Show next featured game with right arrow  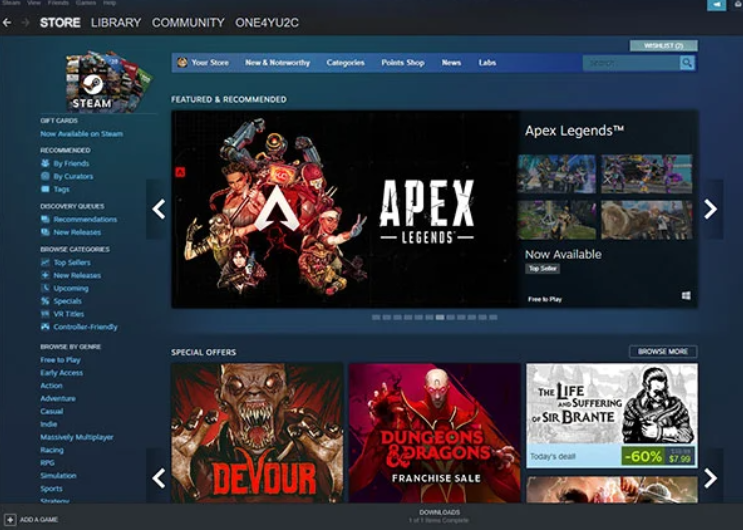tap(710, 209)
